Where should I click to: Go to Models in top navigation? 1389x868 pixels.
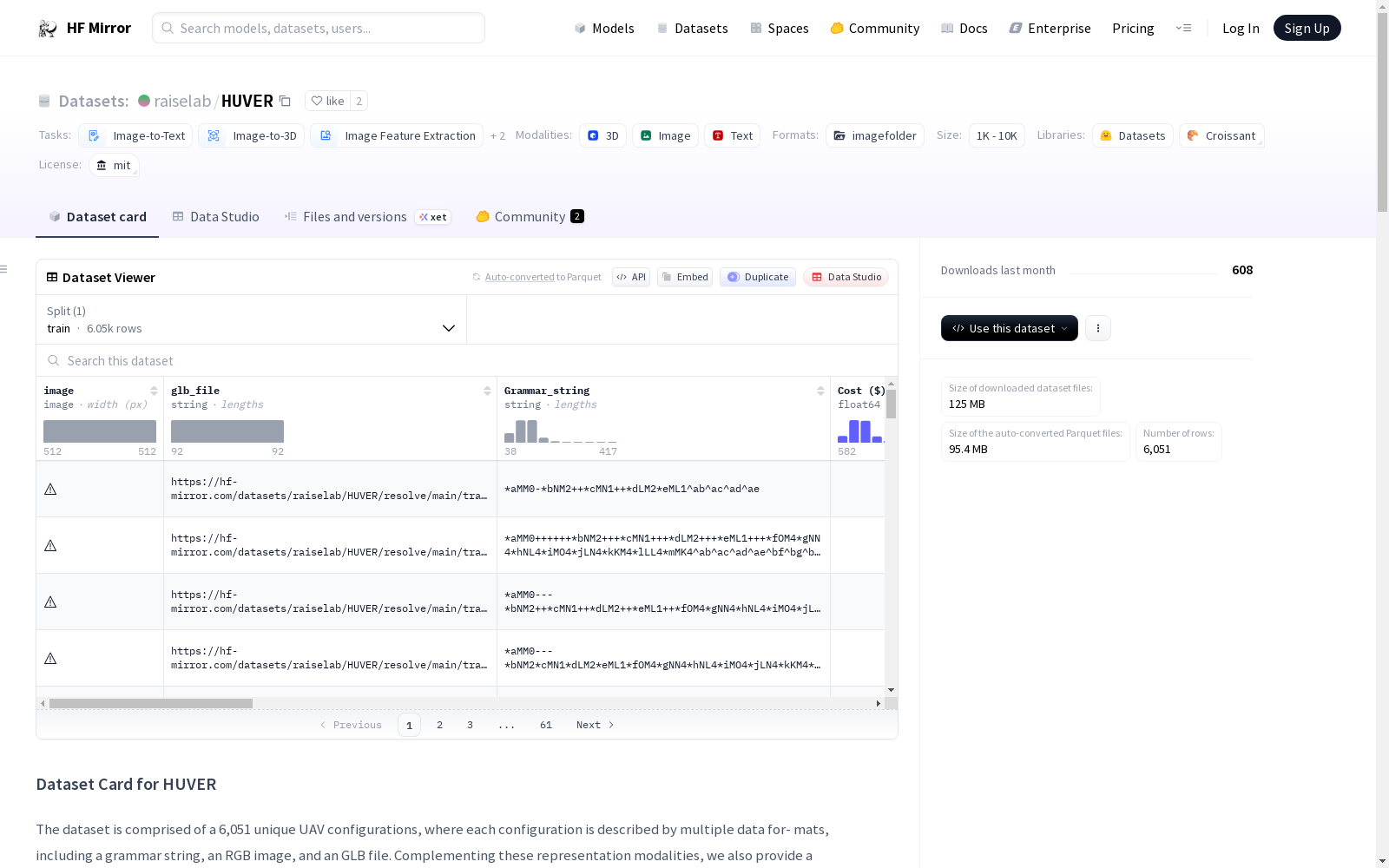click(x=604, y=29)
